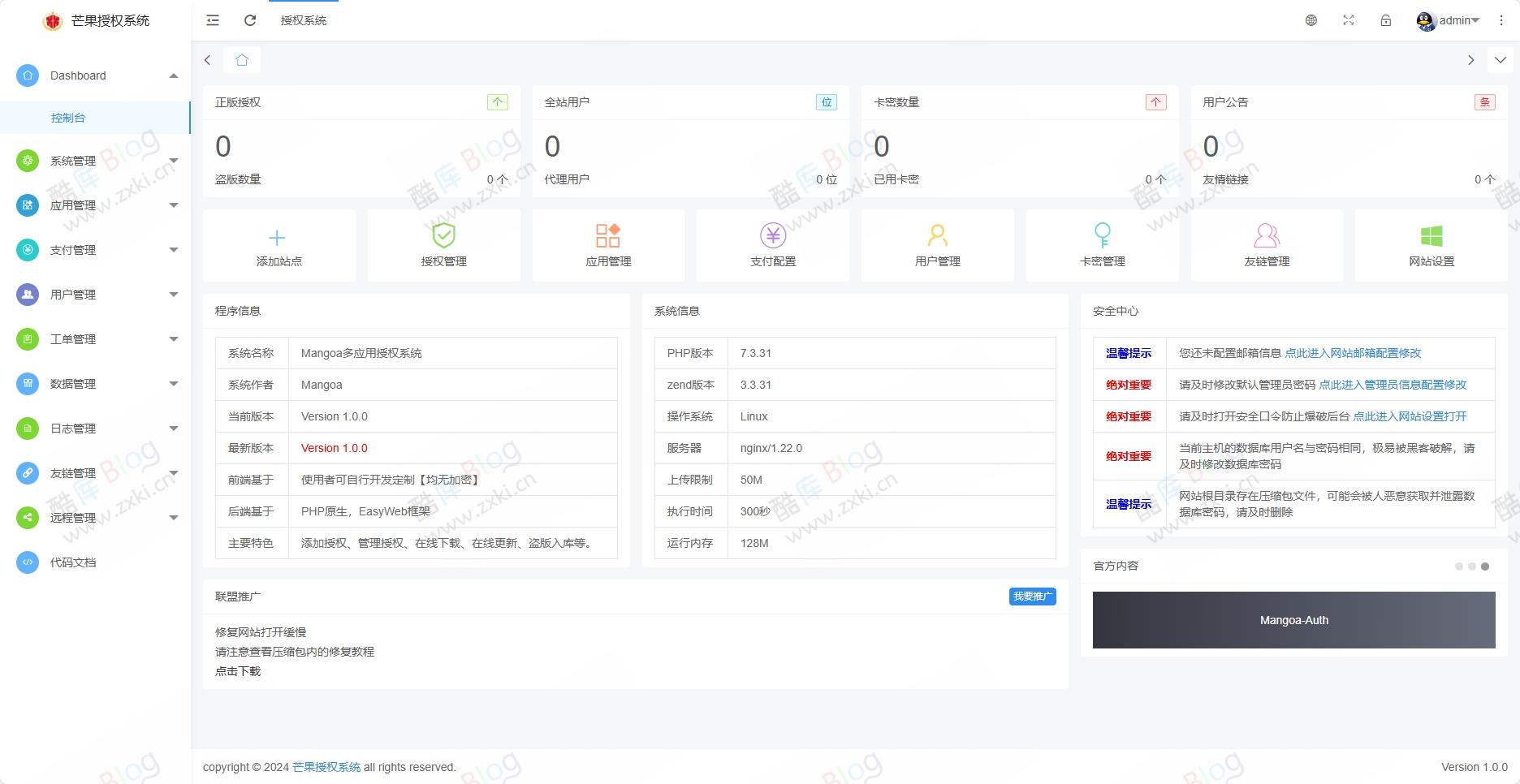This screenshot has width=1520, height=784.
Task: Click the 我要推广 button
Action: pyautogui.click(x=1032, y=596)
